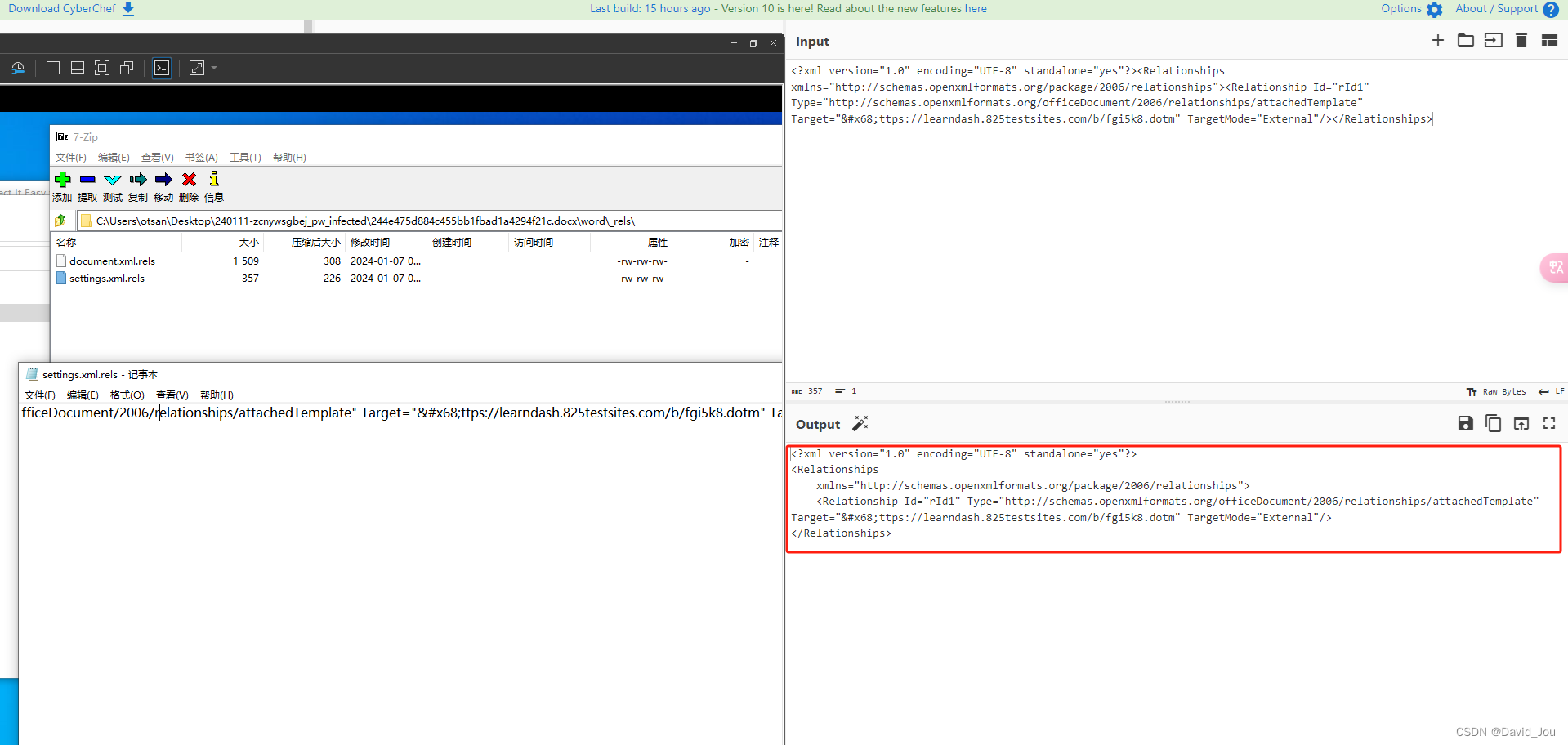The height and width of the screenshot is (745, 1568).
Task: Click the pink translate floating icon
Action: tap(1555, 268)
